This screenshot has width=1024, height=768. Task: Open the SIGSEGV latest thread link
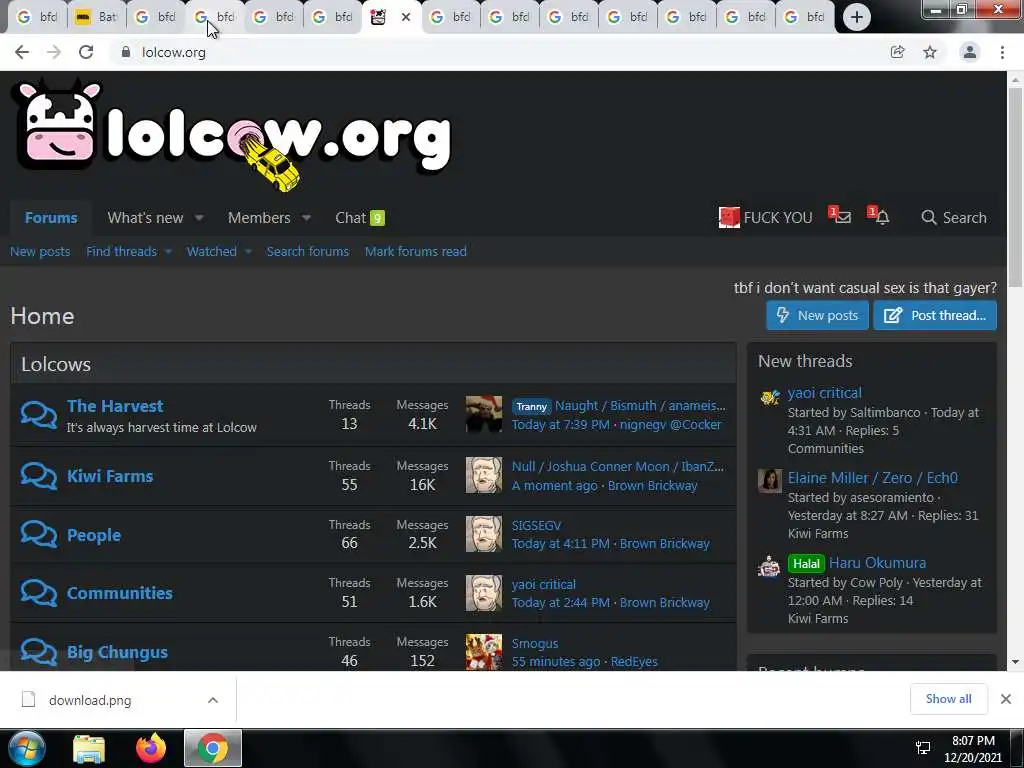click(536, 526)
